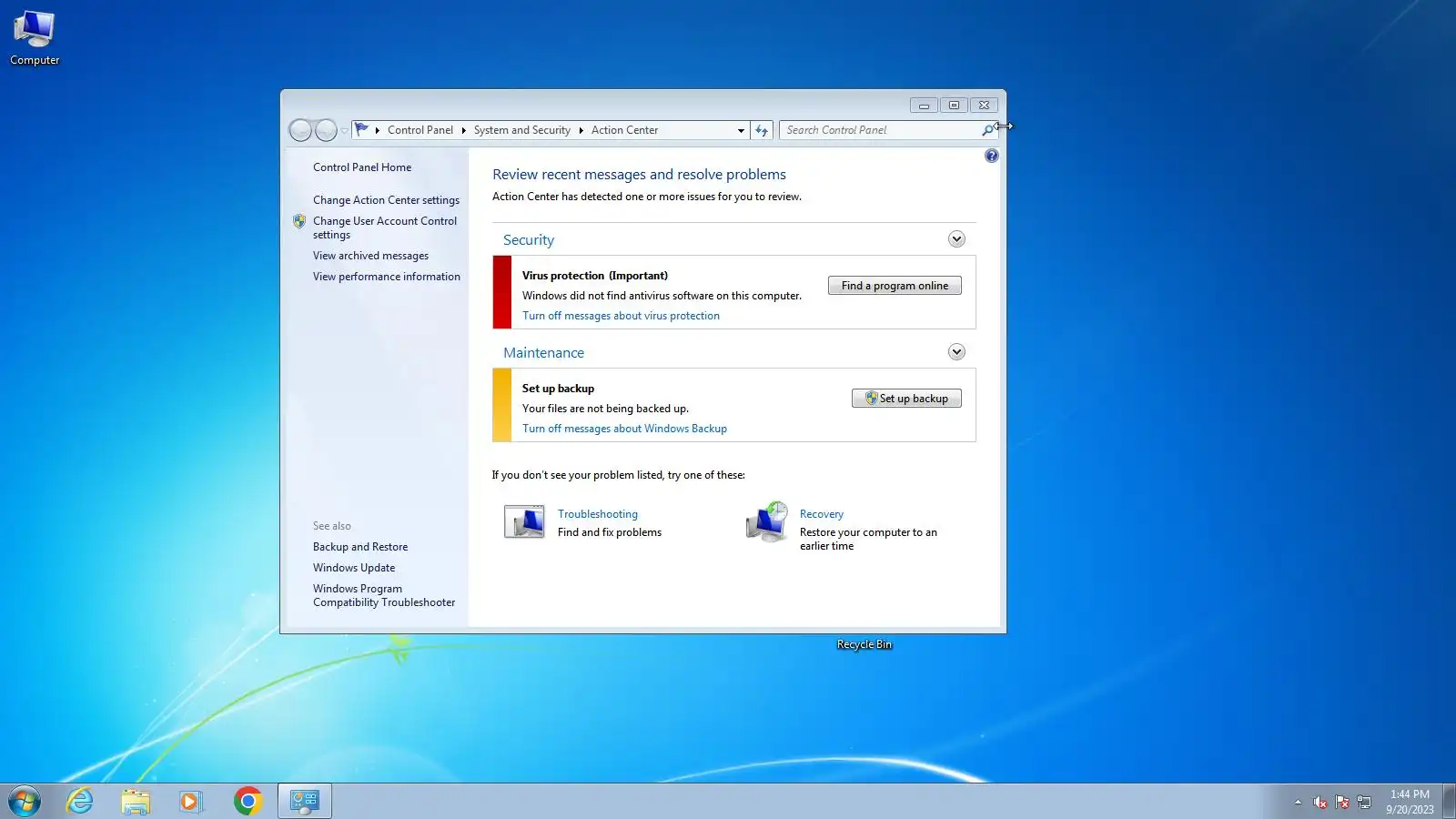Open Windows Media Player from the taskbar
The height and width of the screenshot is (819, 1456).
tap(190, 801)
